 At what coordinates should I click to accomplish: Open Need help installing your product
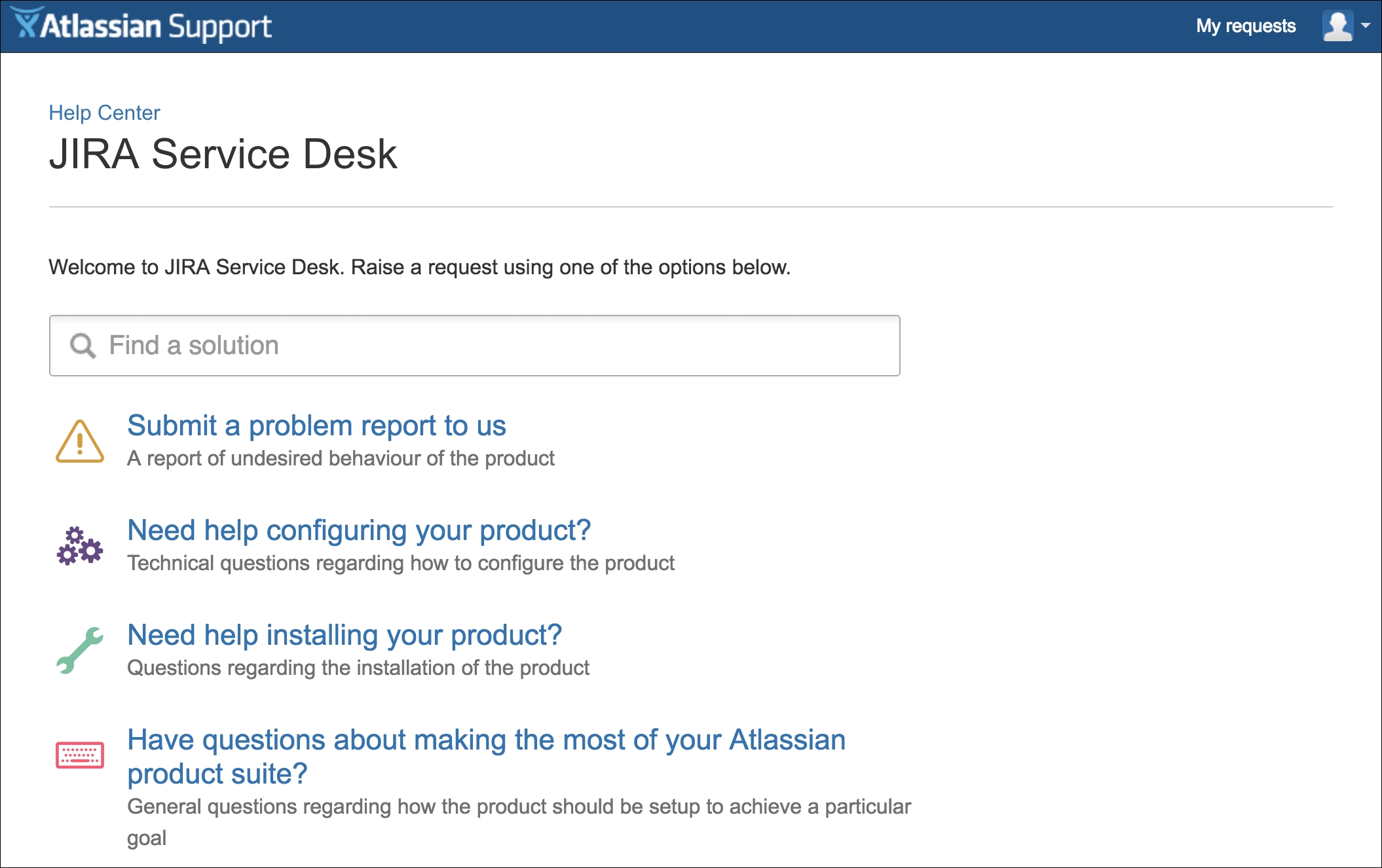[x=345, y=635]
